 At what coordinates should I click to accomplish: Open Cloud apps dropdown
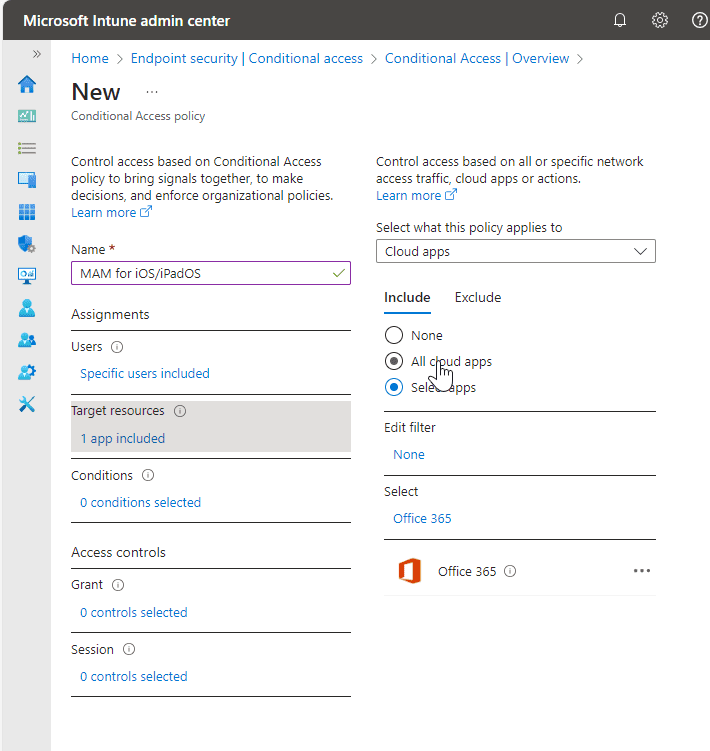click(516, 252)
